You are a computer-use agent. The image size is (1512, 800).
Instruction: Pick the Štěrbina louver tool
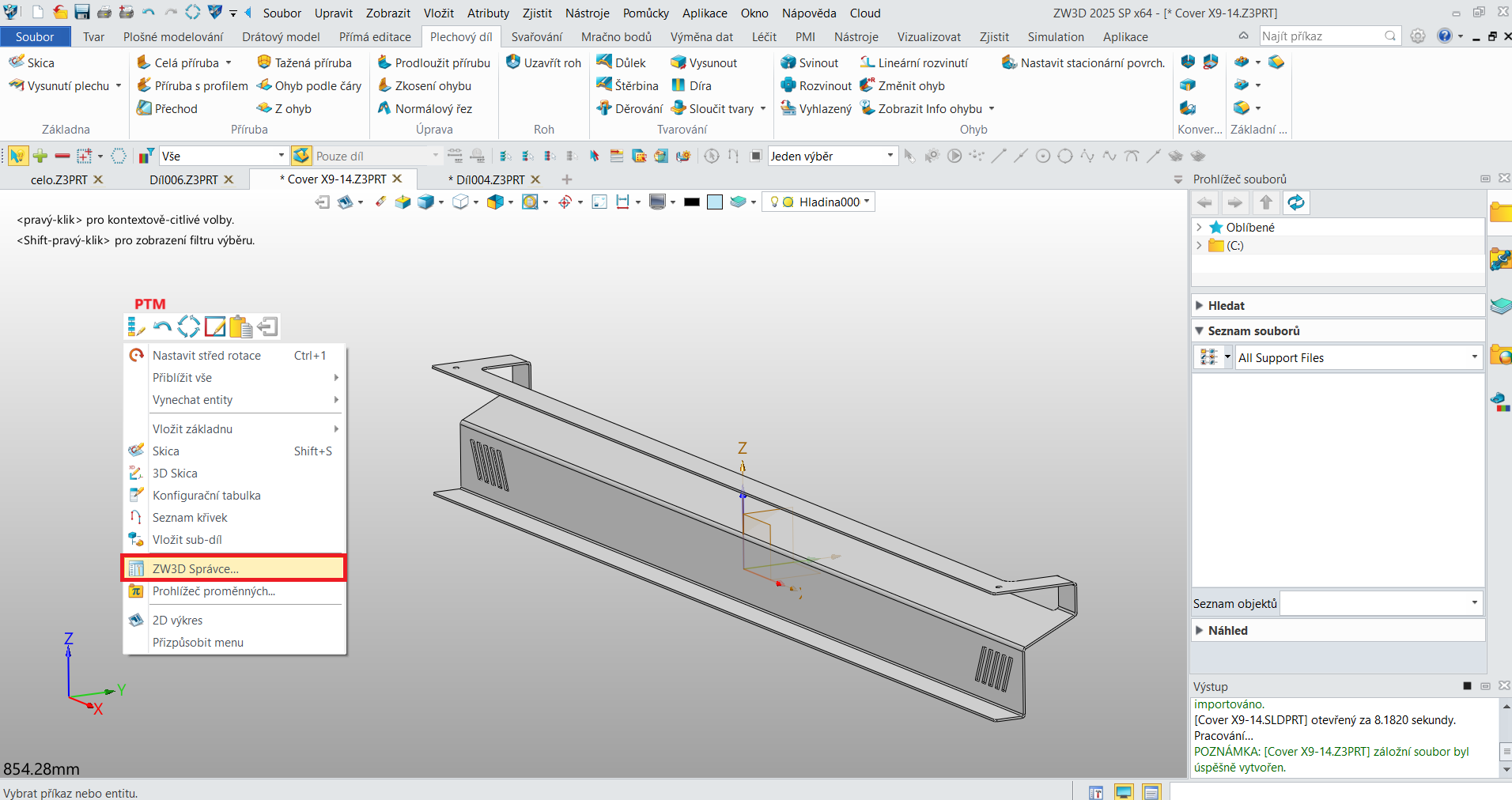pos(628,85)
